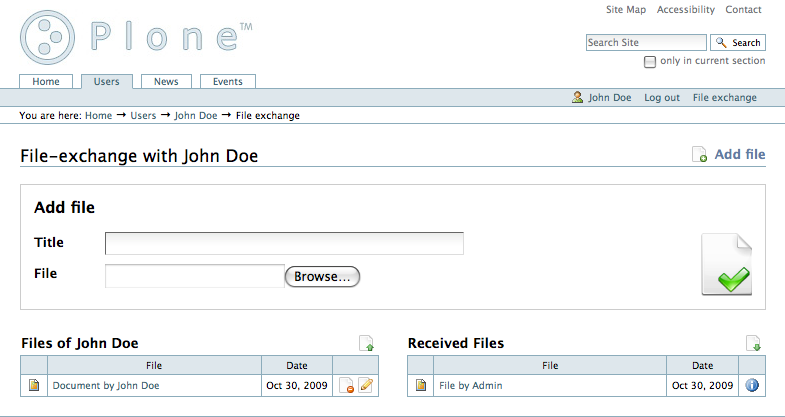This screenshot has height=417, width=785.
Task: Focus the Title input field
Action: point(284,243)
